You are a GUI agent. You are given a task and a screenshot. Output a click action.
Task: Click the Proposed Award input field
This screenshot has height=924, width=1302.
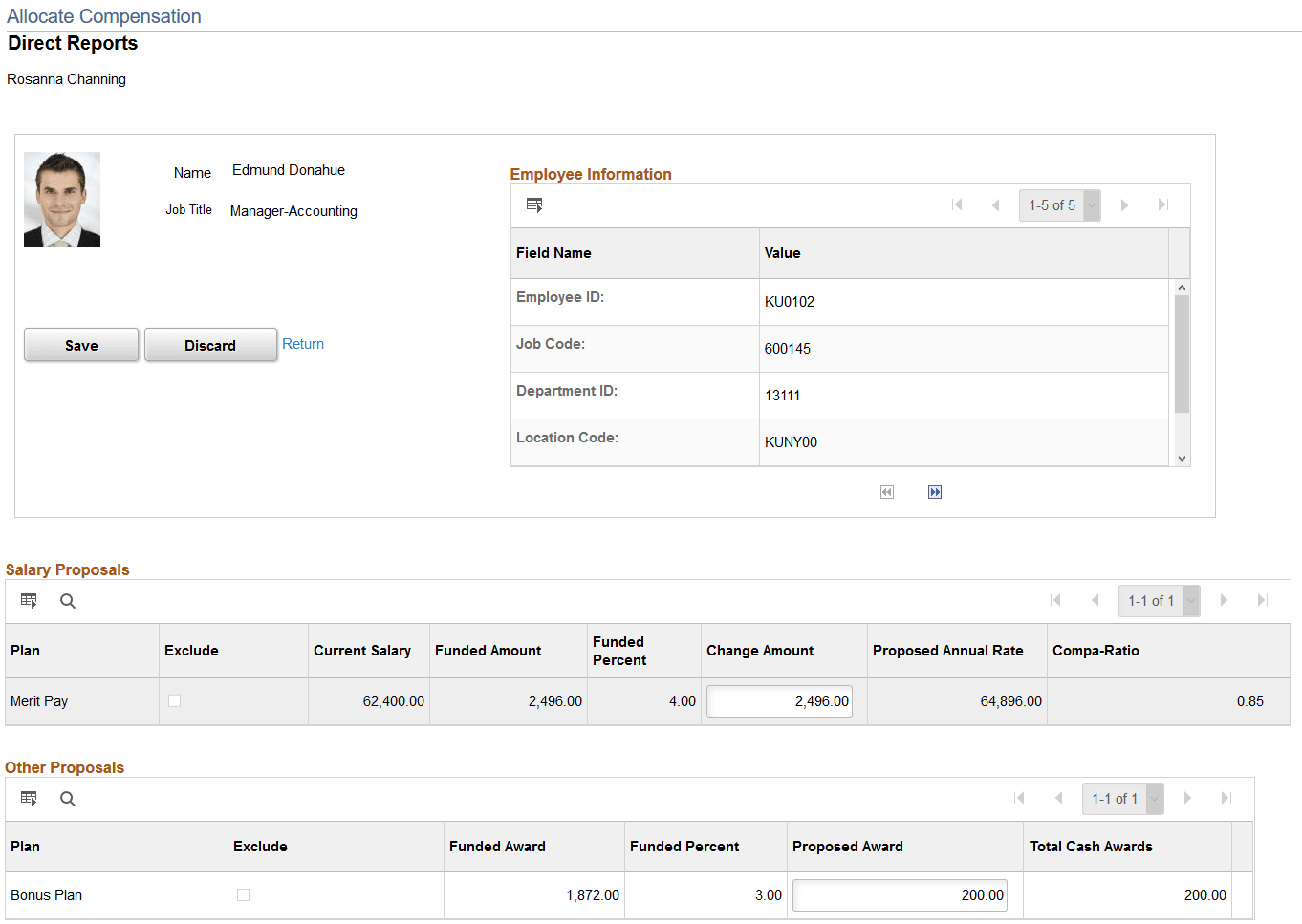tap(900, 894)
